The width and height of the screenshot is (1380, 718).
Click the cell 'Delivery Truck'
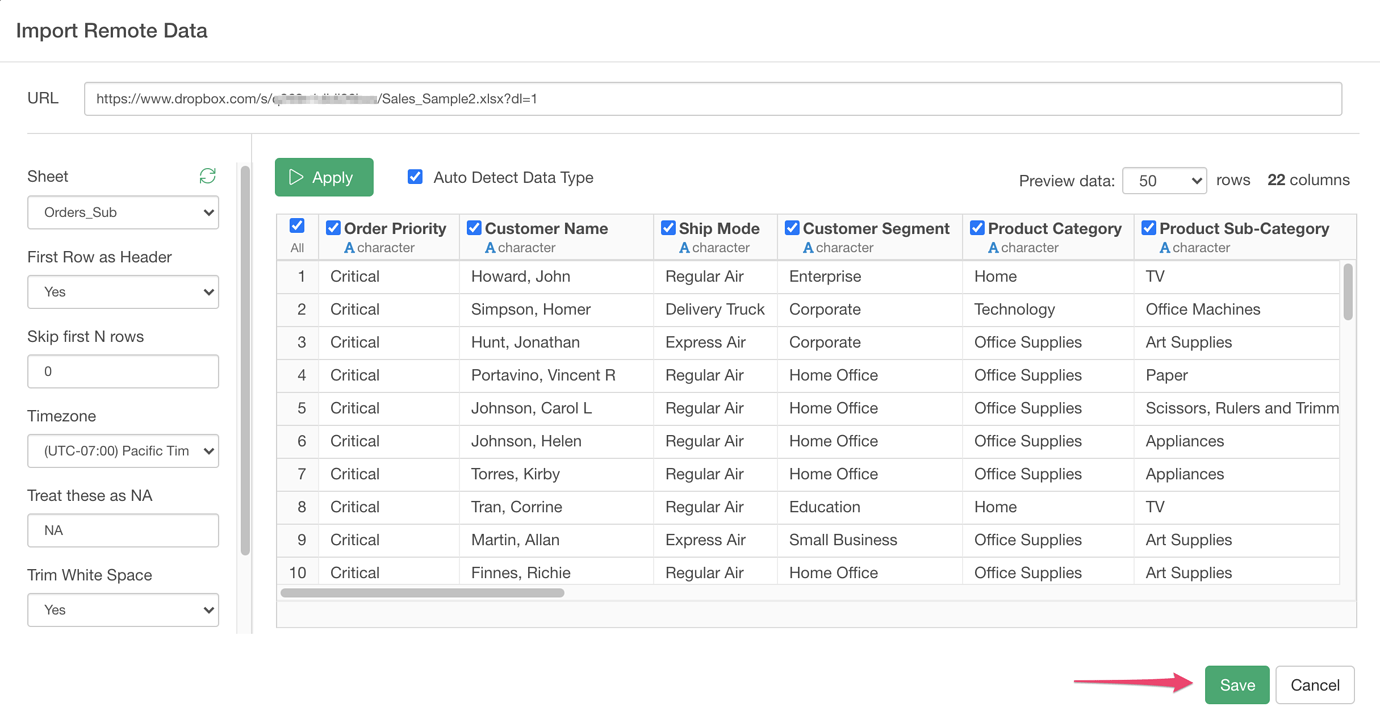pos(715,309)
